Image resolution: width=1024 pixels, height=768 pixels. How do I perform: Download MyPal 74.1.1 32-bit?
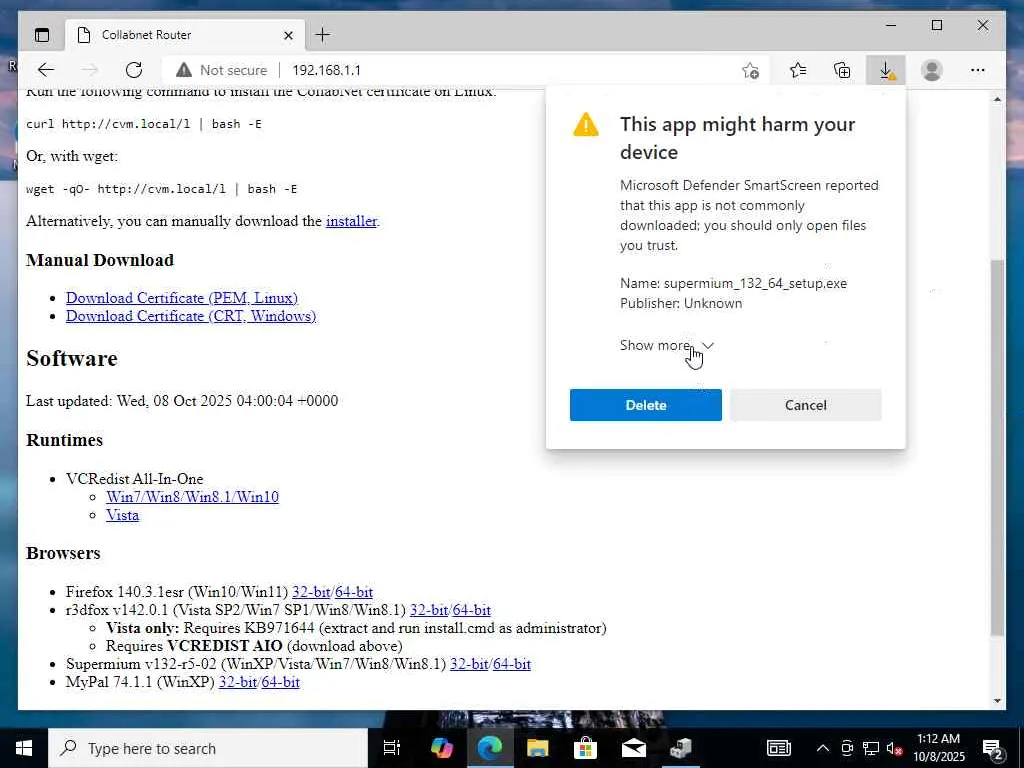(238, 682)
